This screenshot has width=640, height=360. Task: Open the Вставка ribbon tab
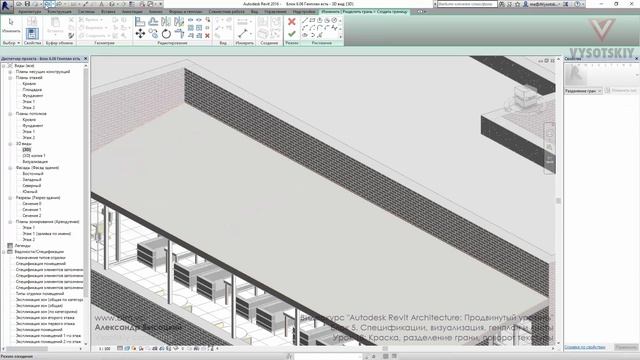click(x=108, y=12)
